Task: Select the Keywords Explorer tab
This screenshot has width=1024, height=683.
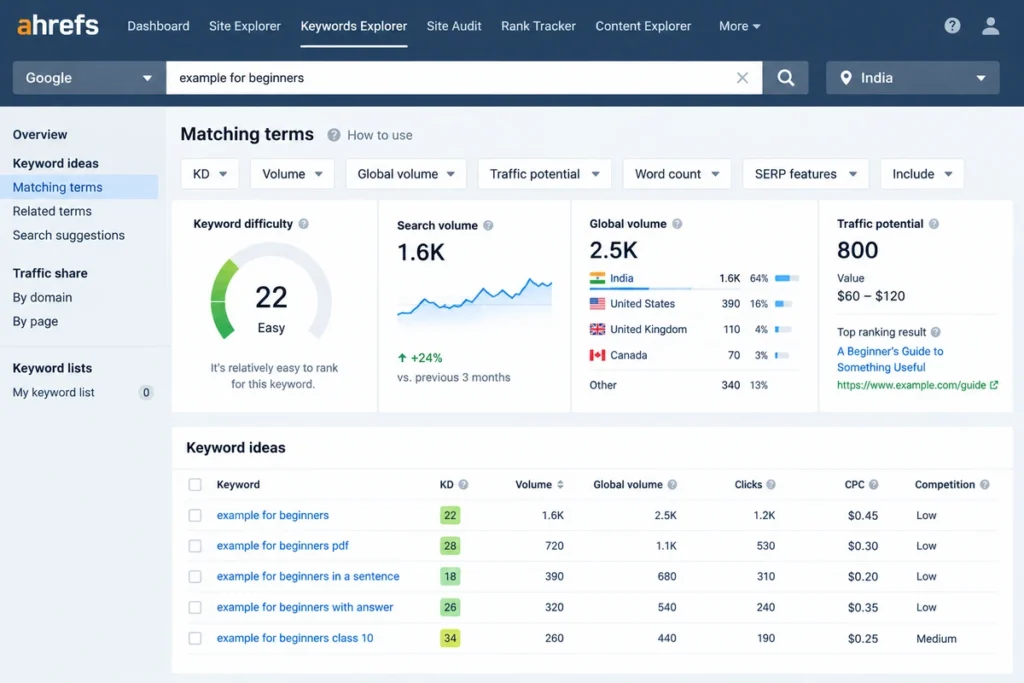Action: (x=353, y=26)
